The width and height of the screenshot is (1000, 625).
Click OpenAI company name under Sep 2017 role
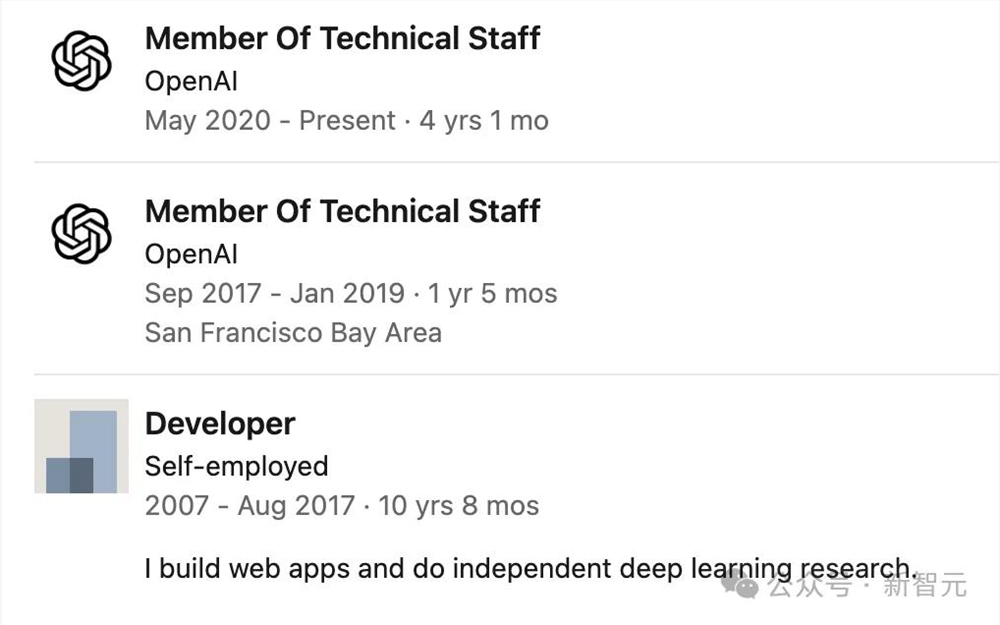tap(191, 254)
